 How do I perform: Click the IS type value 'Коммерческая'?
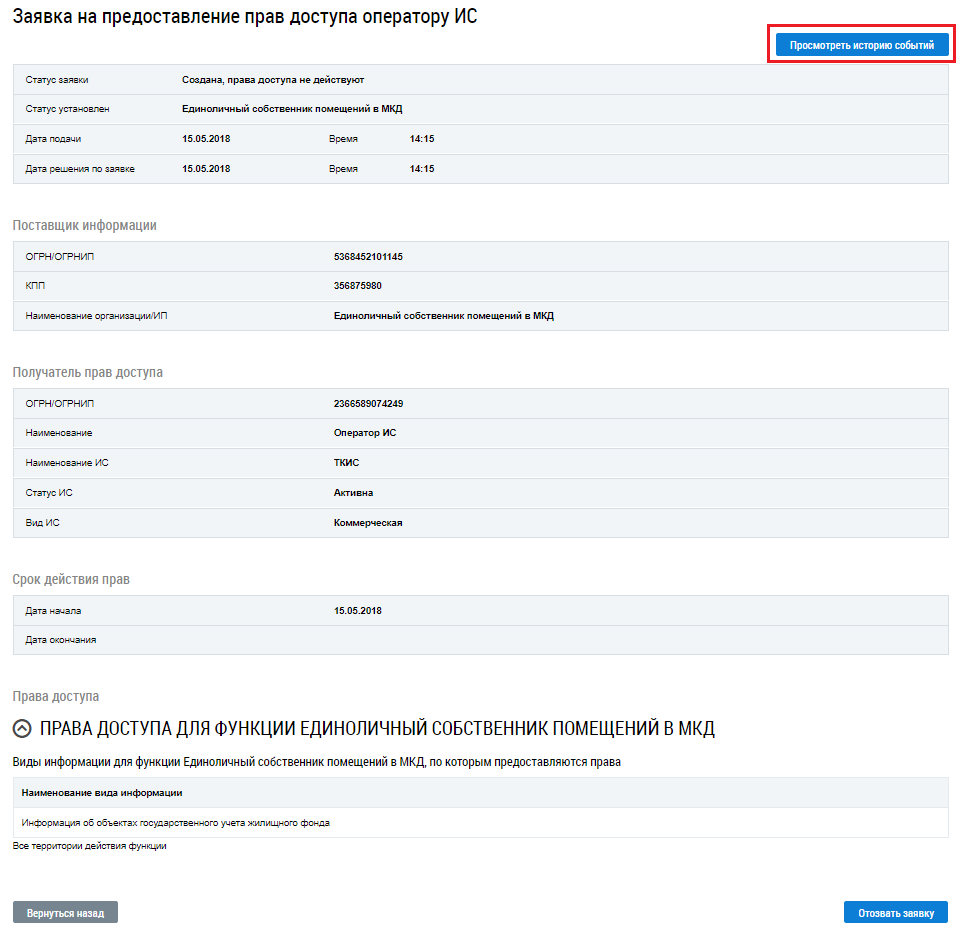point(367,523)
